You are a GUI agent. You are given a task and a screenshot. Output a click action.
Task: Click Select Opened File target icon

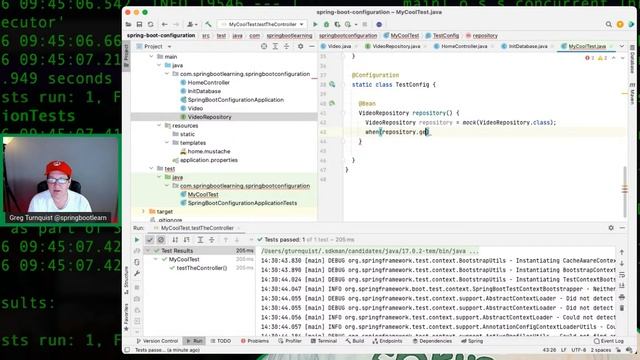coord(264,47)
